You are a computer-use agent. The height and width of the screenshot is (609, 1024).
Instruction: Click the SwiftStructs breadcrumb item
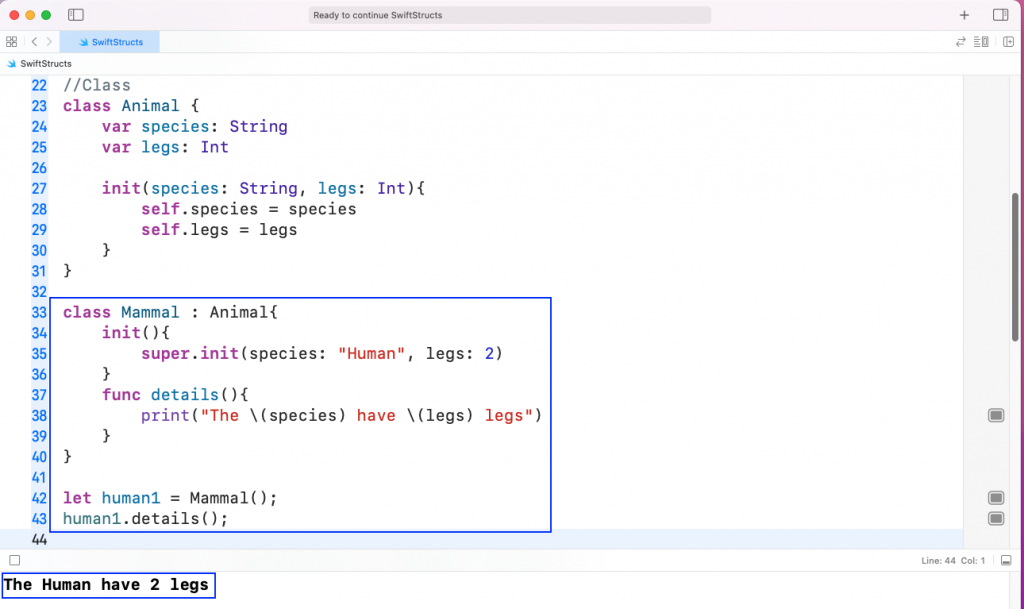tap(40, 63)
